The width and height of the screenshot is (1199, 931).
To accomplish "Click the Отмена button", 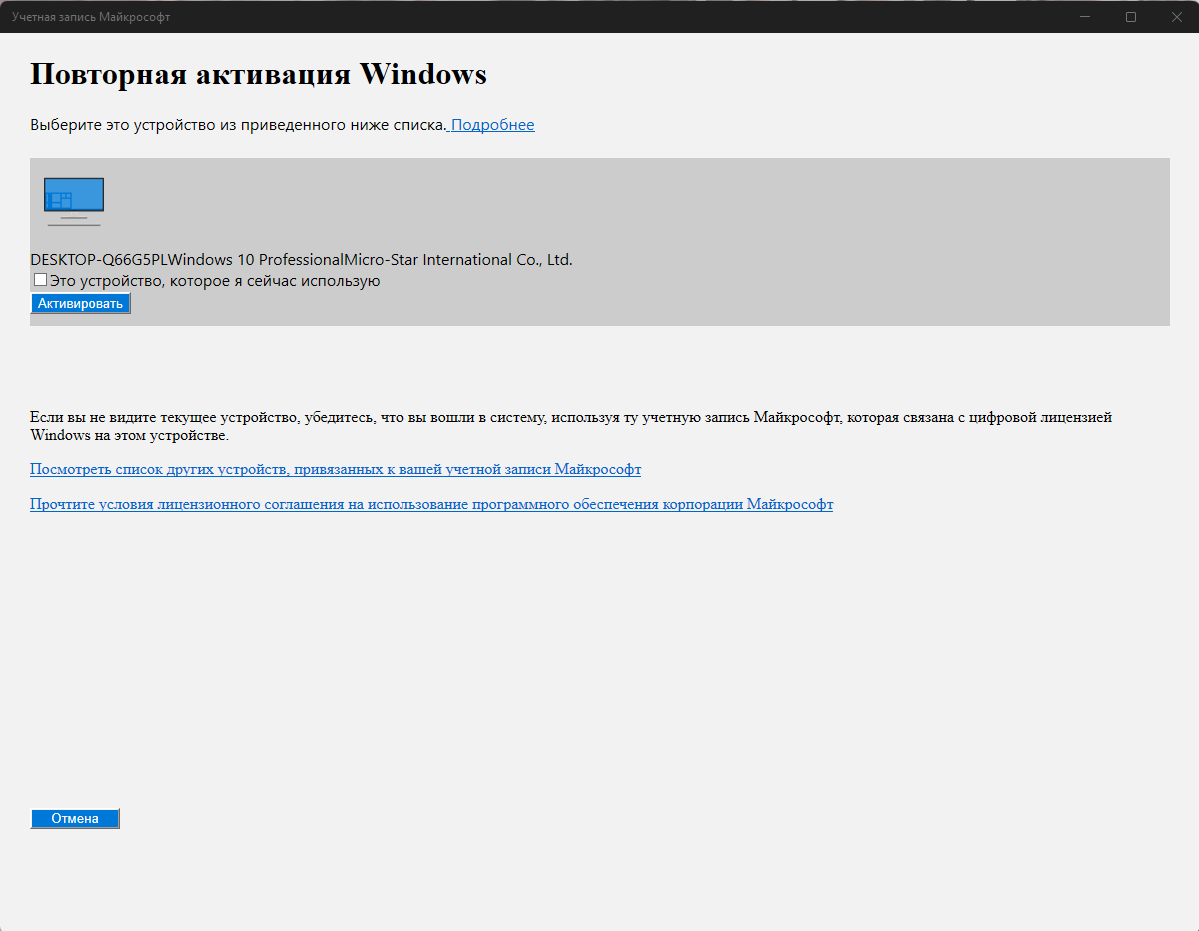I will click(x=75, y=819).
